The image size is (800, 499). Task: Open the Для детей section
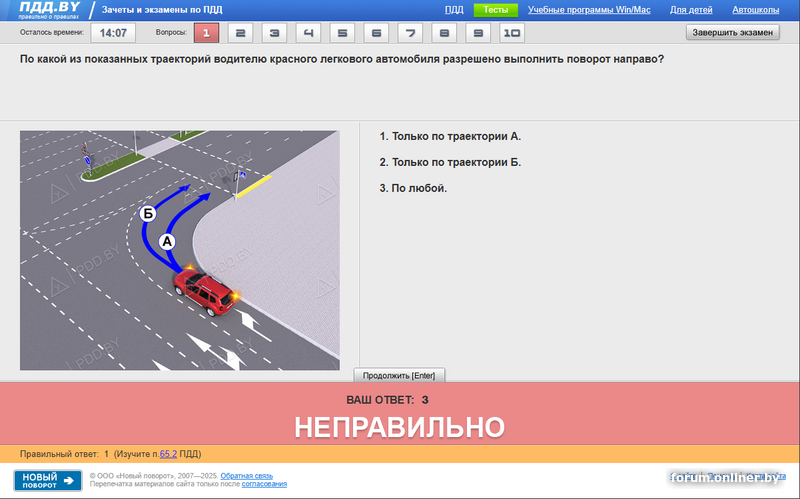point(691,10)
